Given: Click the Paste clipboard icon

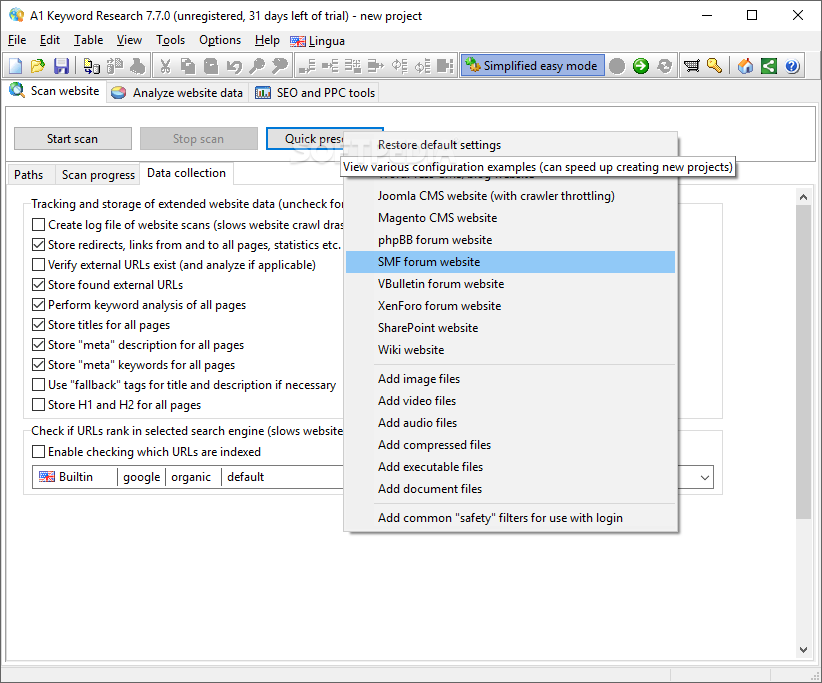Looking at the screenshot, I should tap(211, 66).
